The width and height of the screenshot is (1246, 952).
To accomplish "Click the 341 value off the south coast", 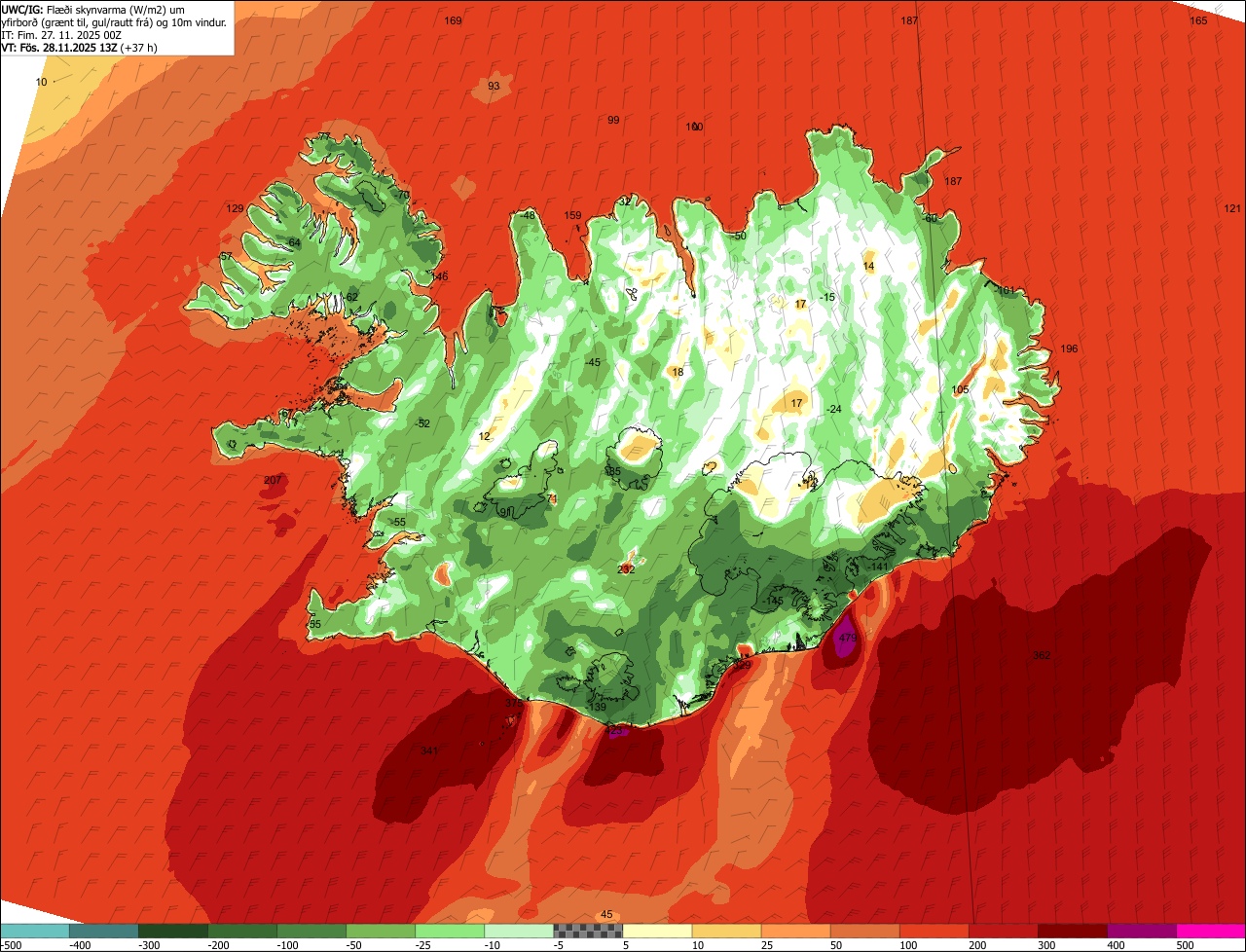I will click(x=429, y=751).
